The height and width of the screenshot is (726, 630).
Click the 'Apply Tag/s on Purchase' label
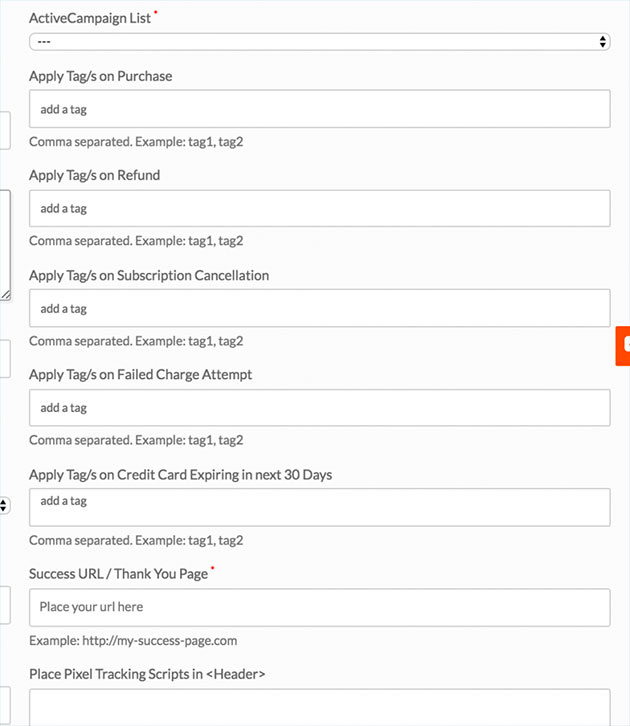click(100, 76)
